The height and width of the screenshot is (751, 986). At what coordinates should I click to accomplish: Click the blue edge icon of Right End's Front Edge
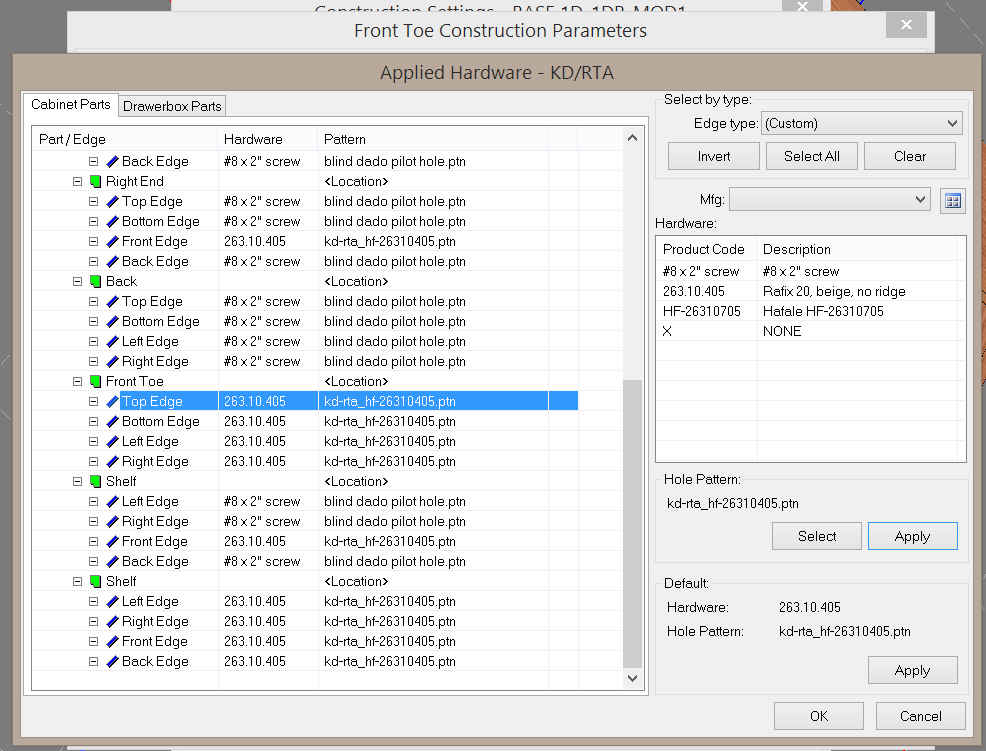pos(112,242)
